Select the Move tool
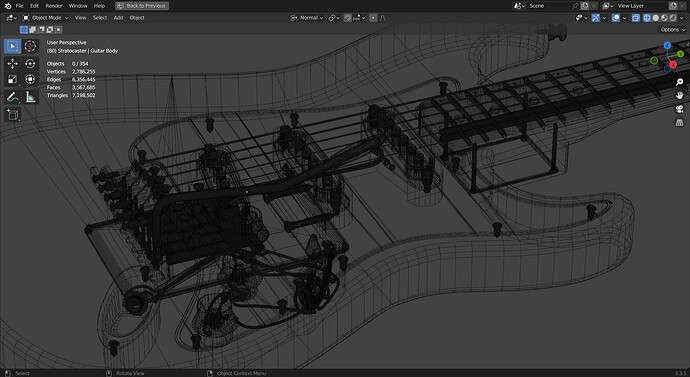Screen dimensions: 690x377 pyautogui.click(x=12, y=63)
